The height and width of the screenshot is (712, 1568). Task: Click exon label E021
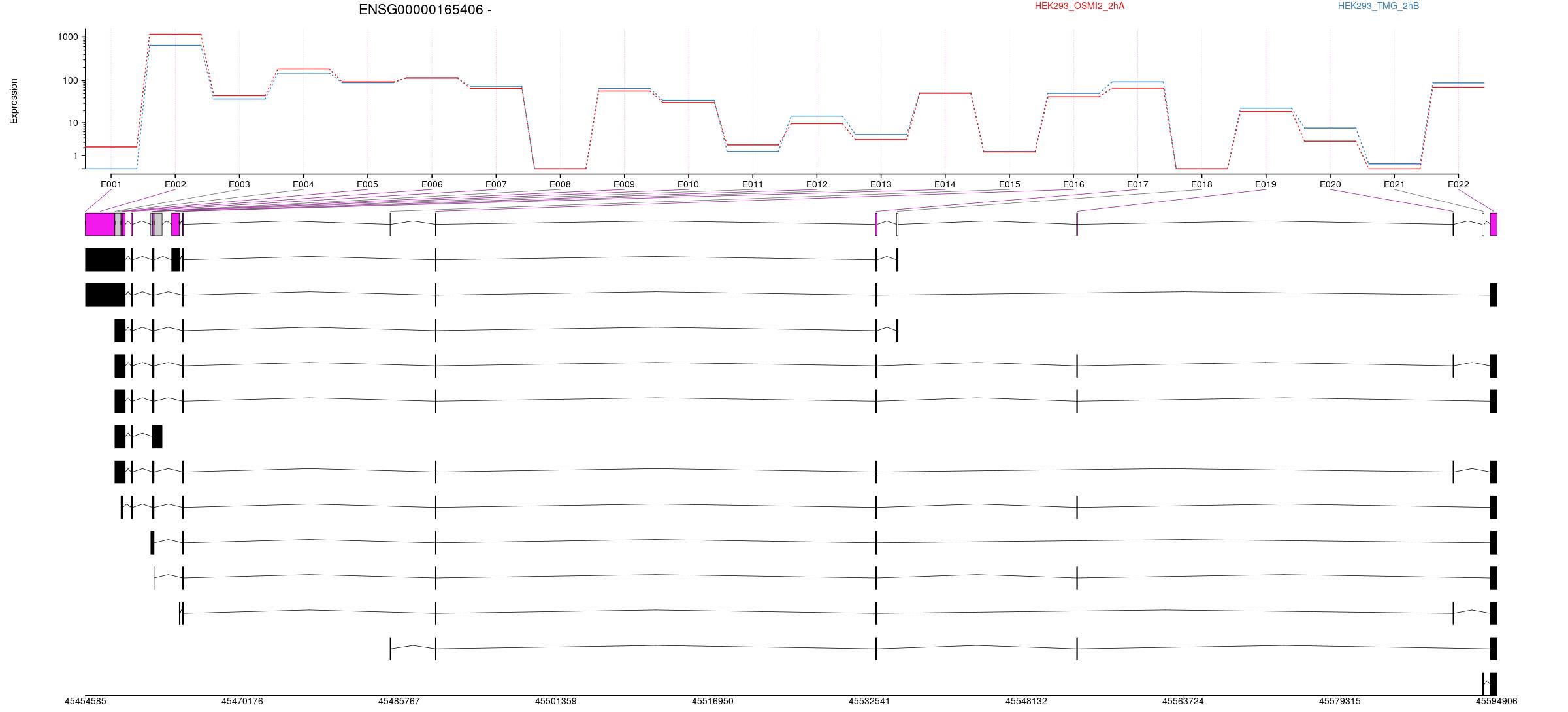pos(1394,185)
